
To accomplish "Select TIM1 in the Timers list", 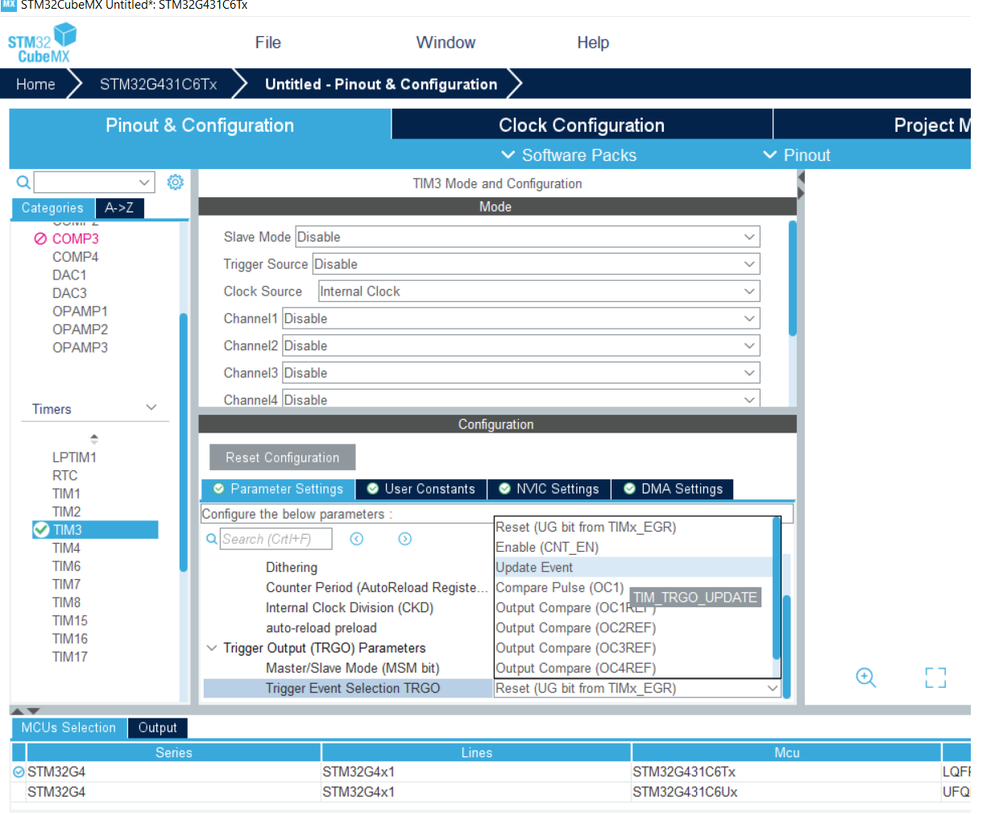I will 66,494.
